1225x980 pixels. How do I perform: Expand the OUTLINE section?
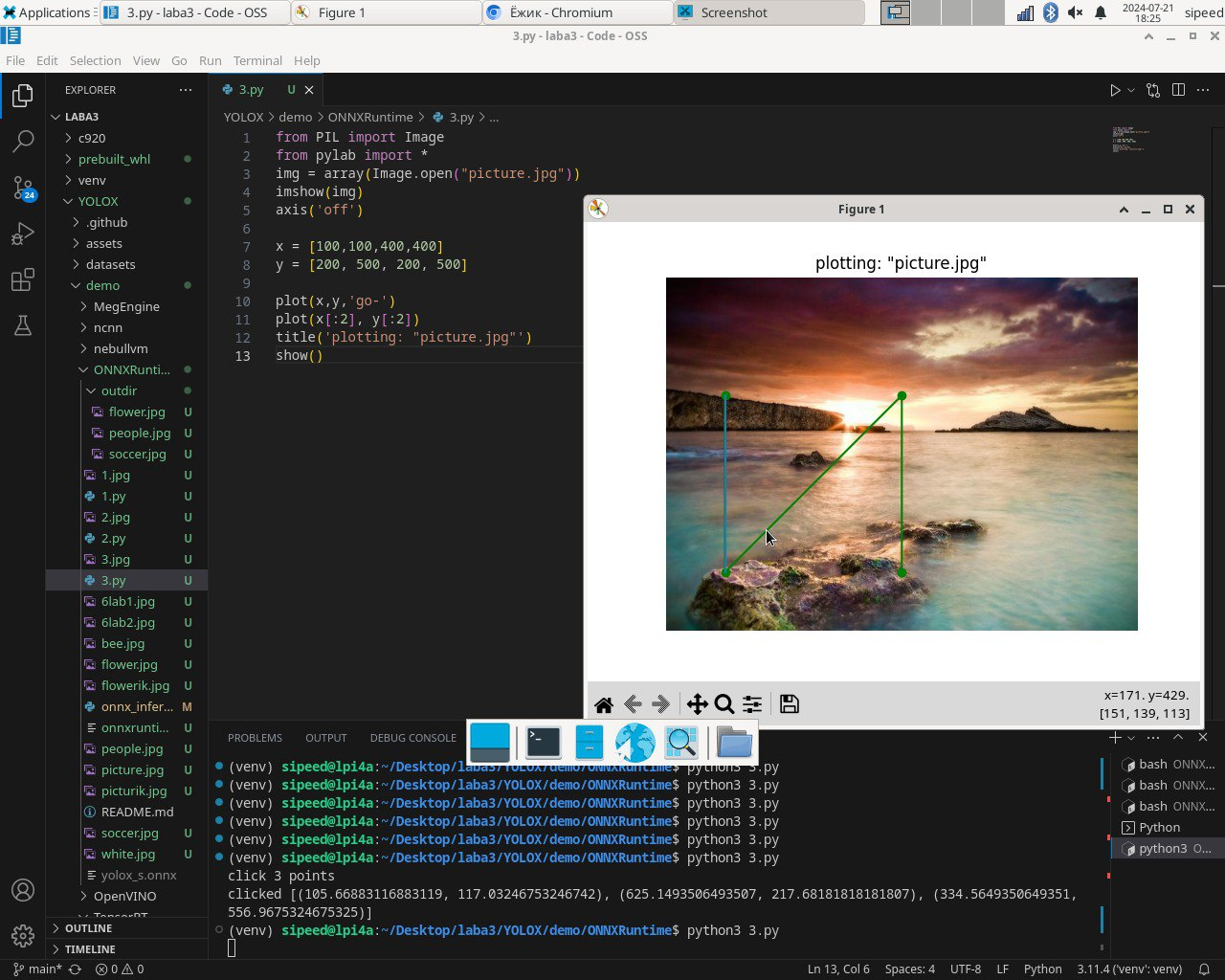coord(88,928)
